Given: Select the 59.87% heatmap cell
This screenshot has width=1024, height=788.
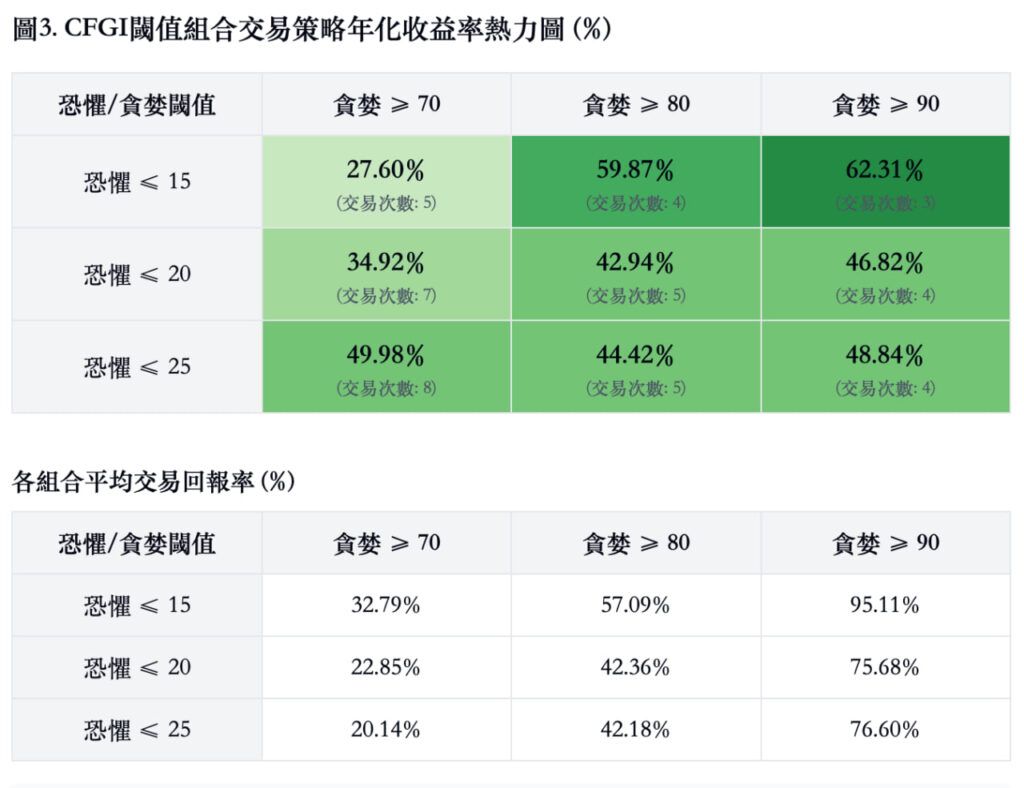Looking at the screenshot, I should click(635, 182).
